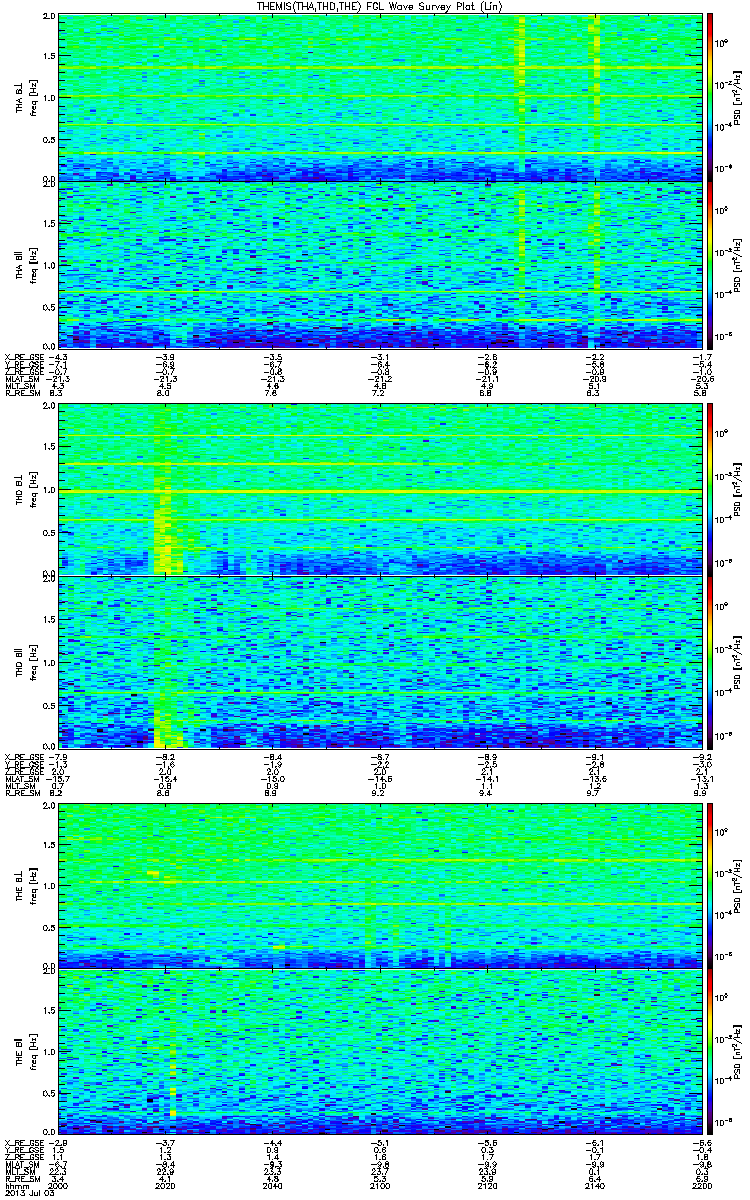Click the THE BL PSD color bar
This screenshot has height=1200, width=750.
coord(711,884)
